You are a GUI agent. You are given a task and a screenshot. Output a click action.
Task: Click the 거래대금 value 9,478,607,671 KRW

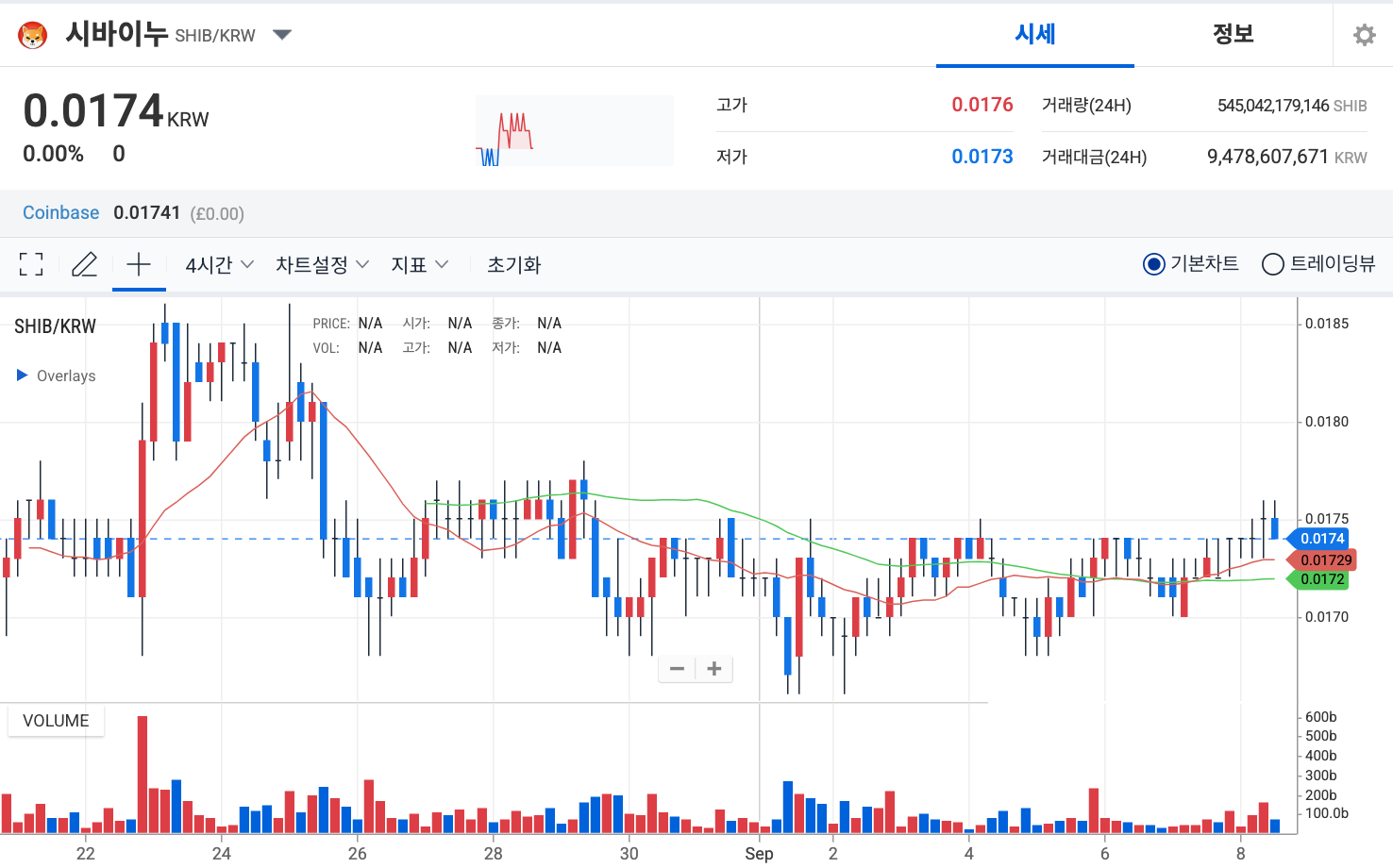pos(1287,157)
